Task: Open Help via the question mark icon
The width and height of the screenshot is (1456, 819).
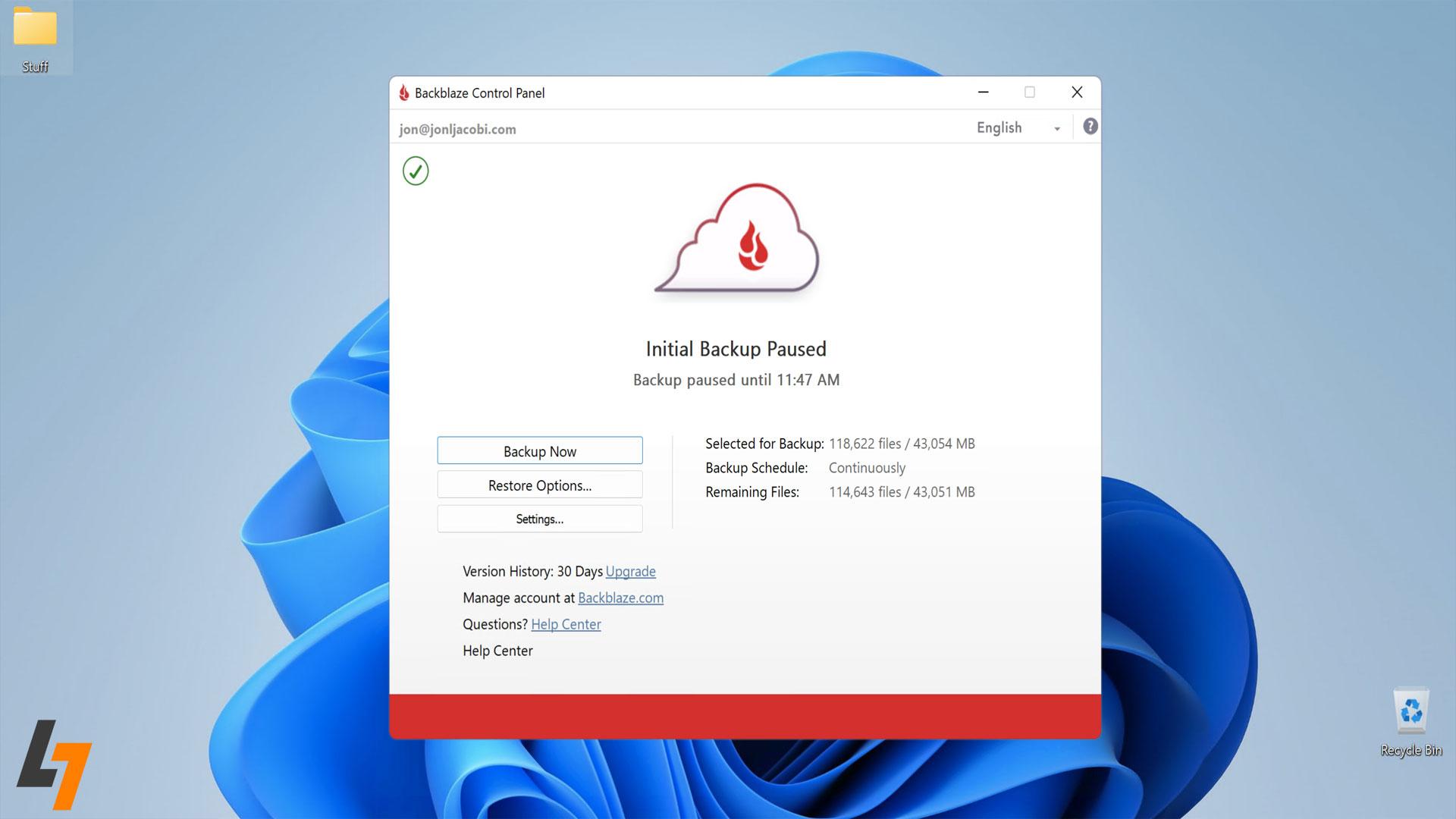Action: [1090, 127]
